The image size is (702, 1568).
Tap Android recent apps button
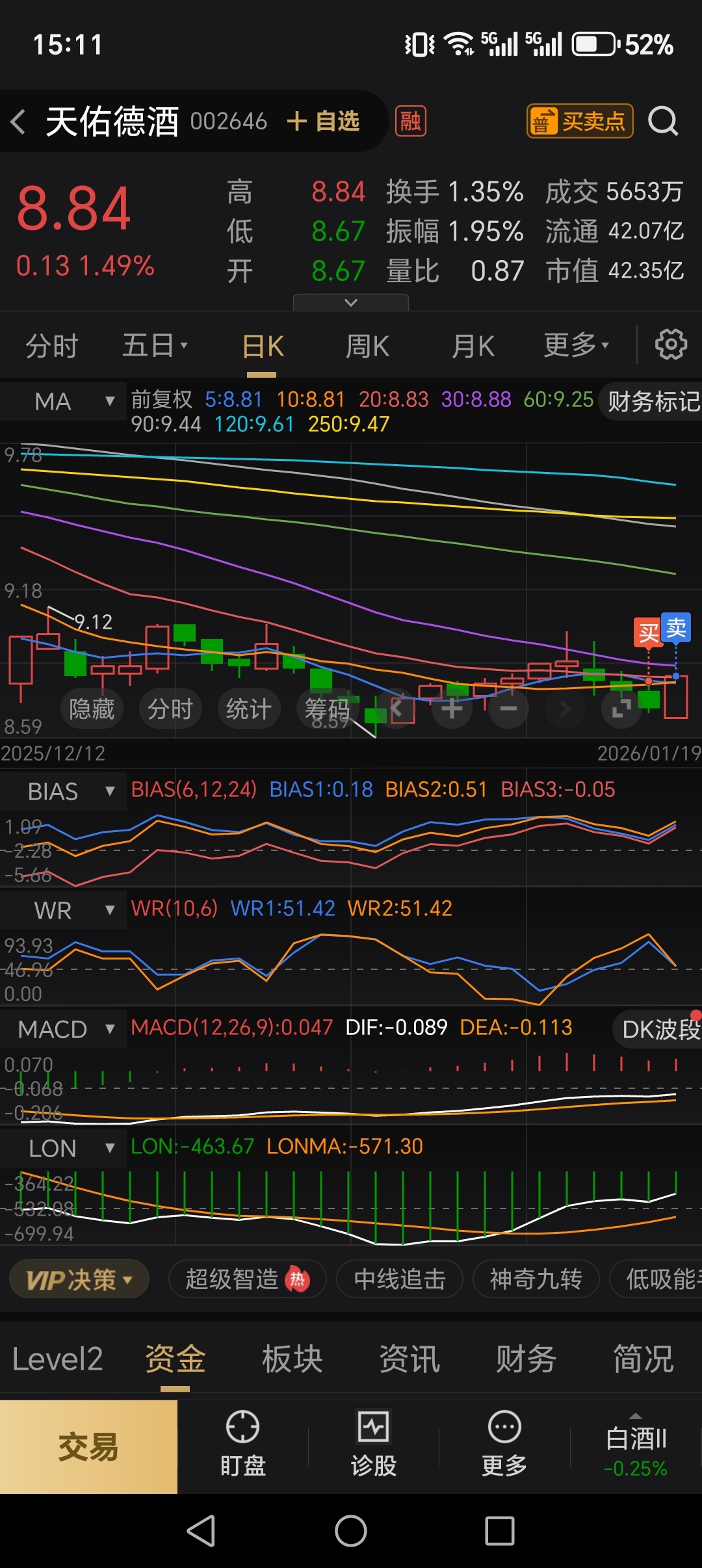(500, 1531)
